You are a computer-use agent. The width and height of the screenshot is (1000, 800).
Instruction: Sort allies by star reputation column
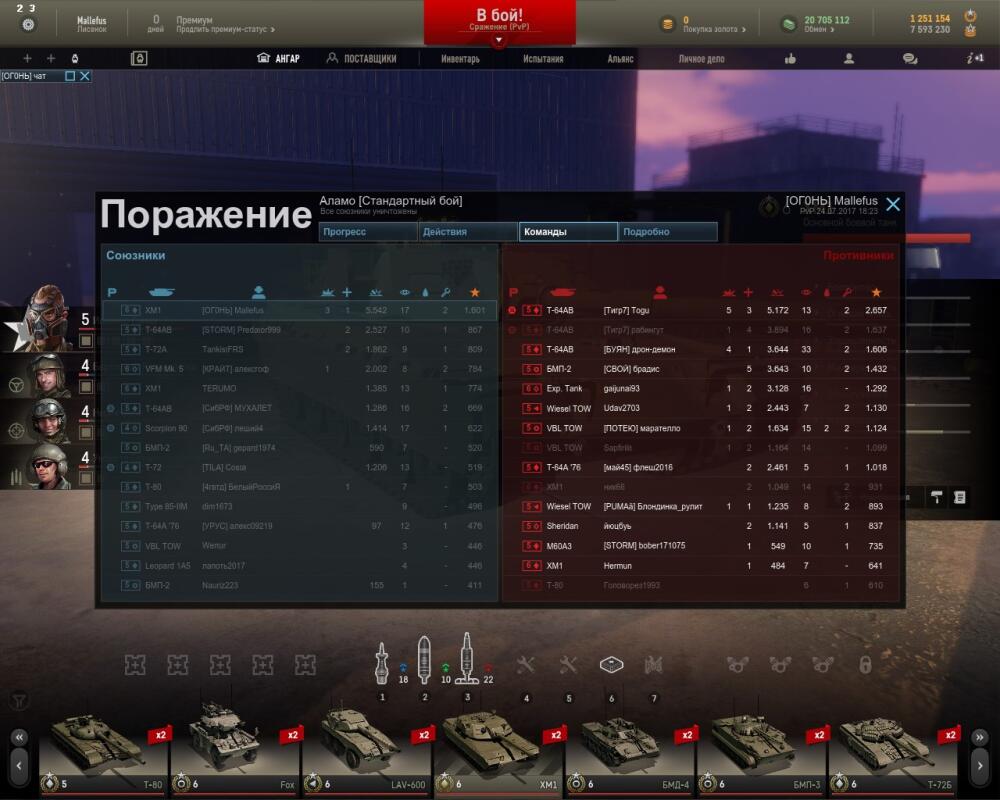pyautogui.click(x=474, y=292)
